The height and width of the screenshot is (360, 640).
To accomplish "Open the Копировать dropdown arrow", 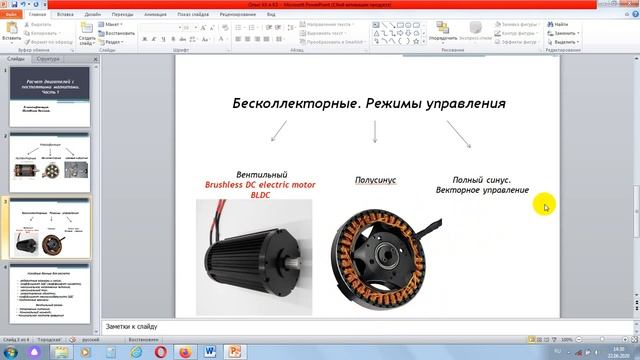I will 60,33.
